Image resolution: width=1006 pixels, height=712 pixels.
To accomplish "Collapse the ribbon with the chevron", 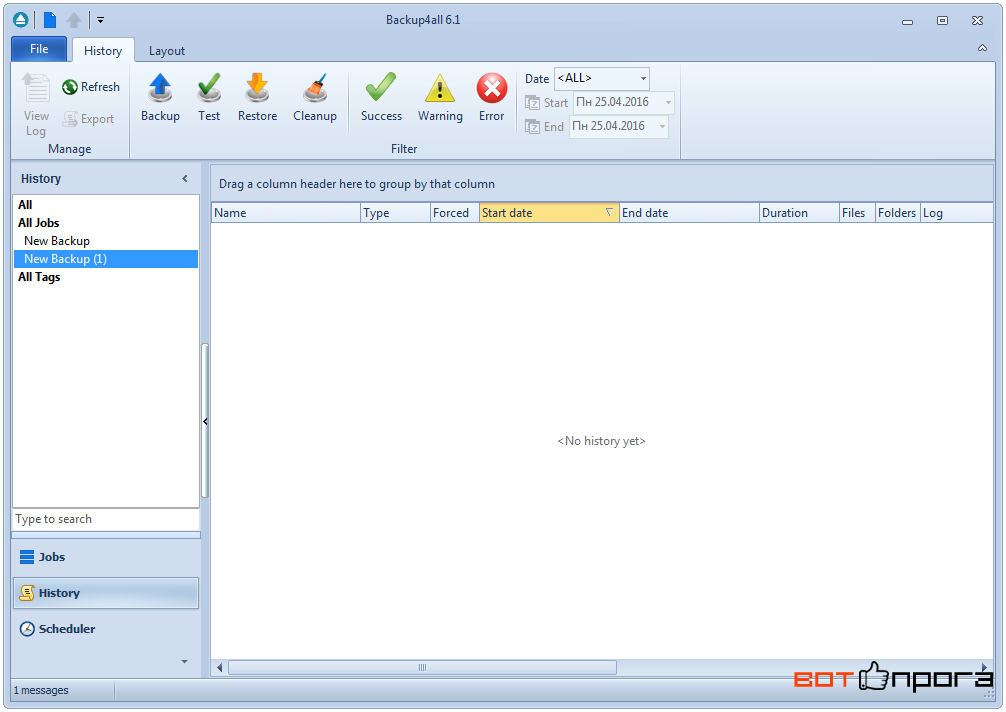I will click(x=982, y=48).
